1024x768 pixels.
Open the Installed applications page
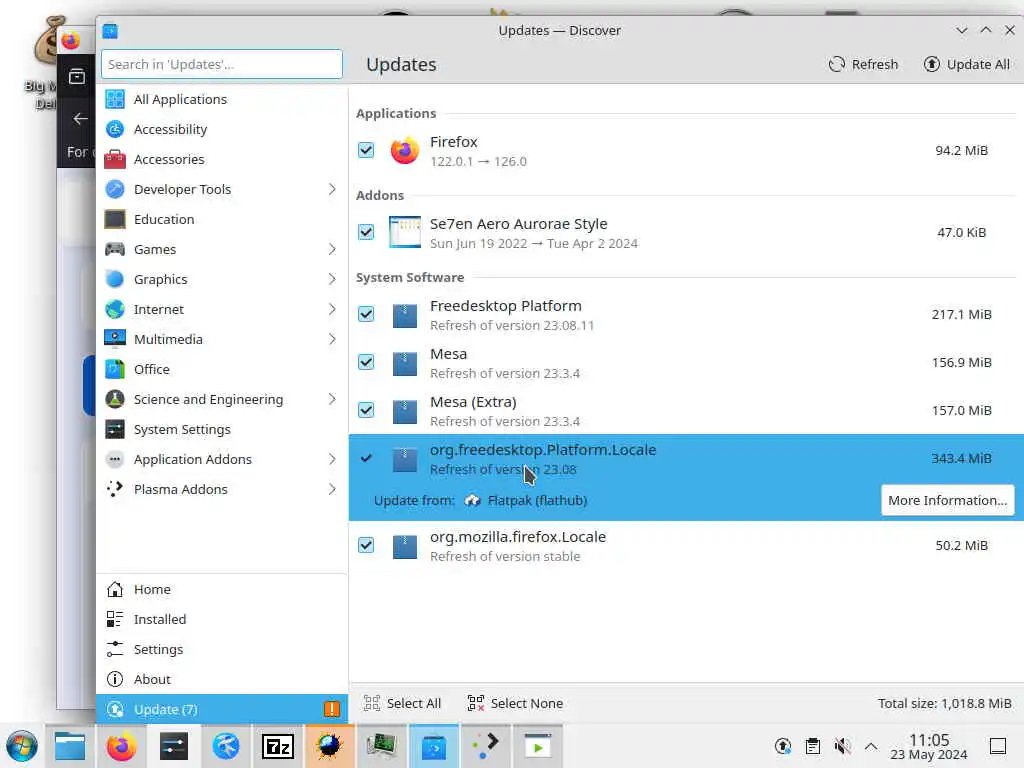(222, 619)
